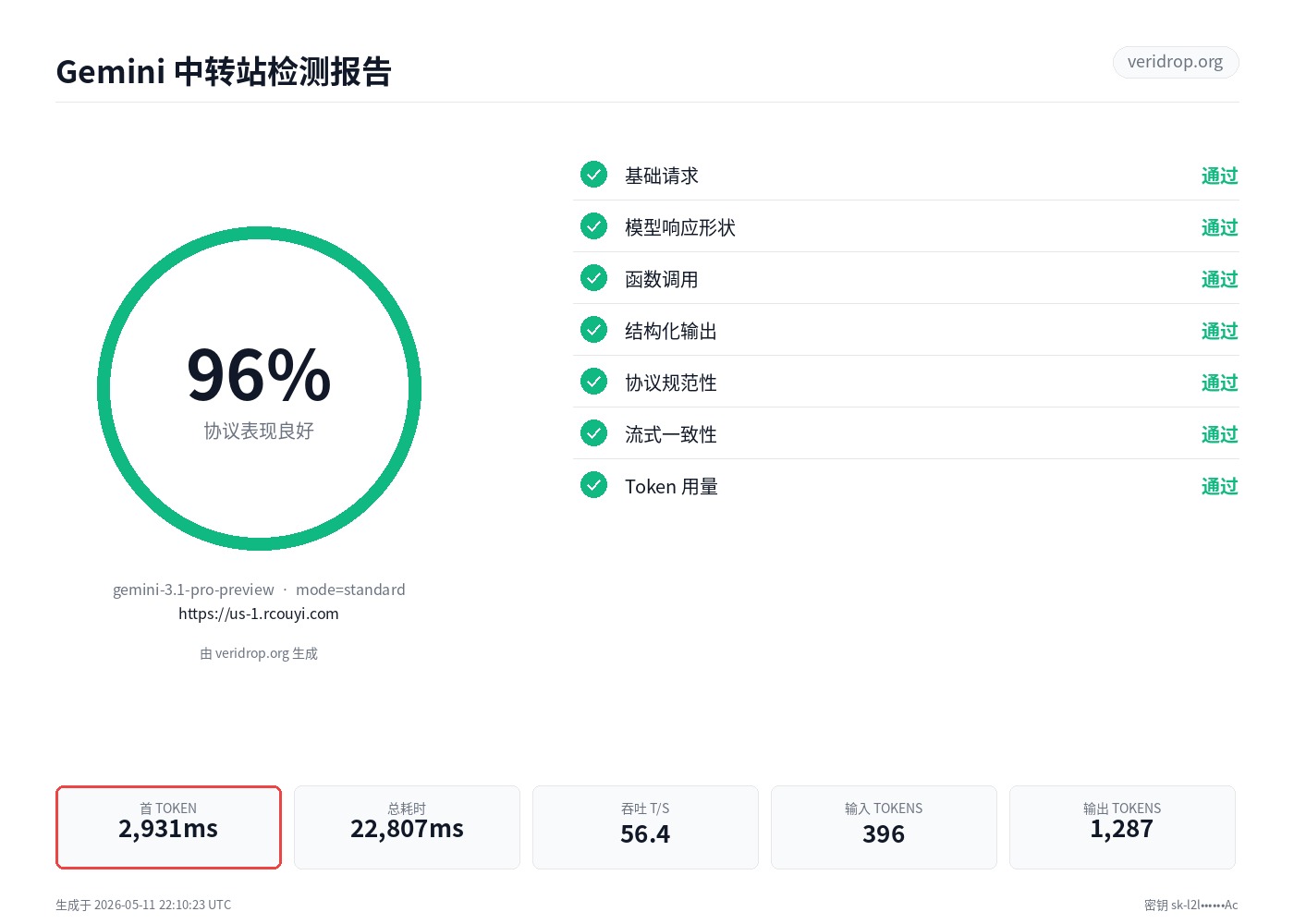The width and height of the screenshot is (1294, 924).
Task: Select the 吞吐 T/S 56.4 card
Action: 645,827
